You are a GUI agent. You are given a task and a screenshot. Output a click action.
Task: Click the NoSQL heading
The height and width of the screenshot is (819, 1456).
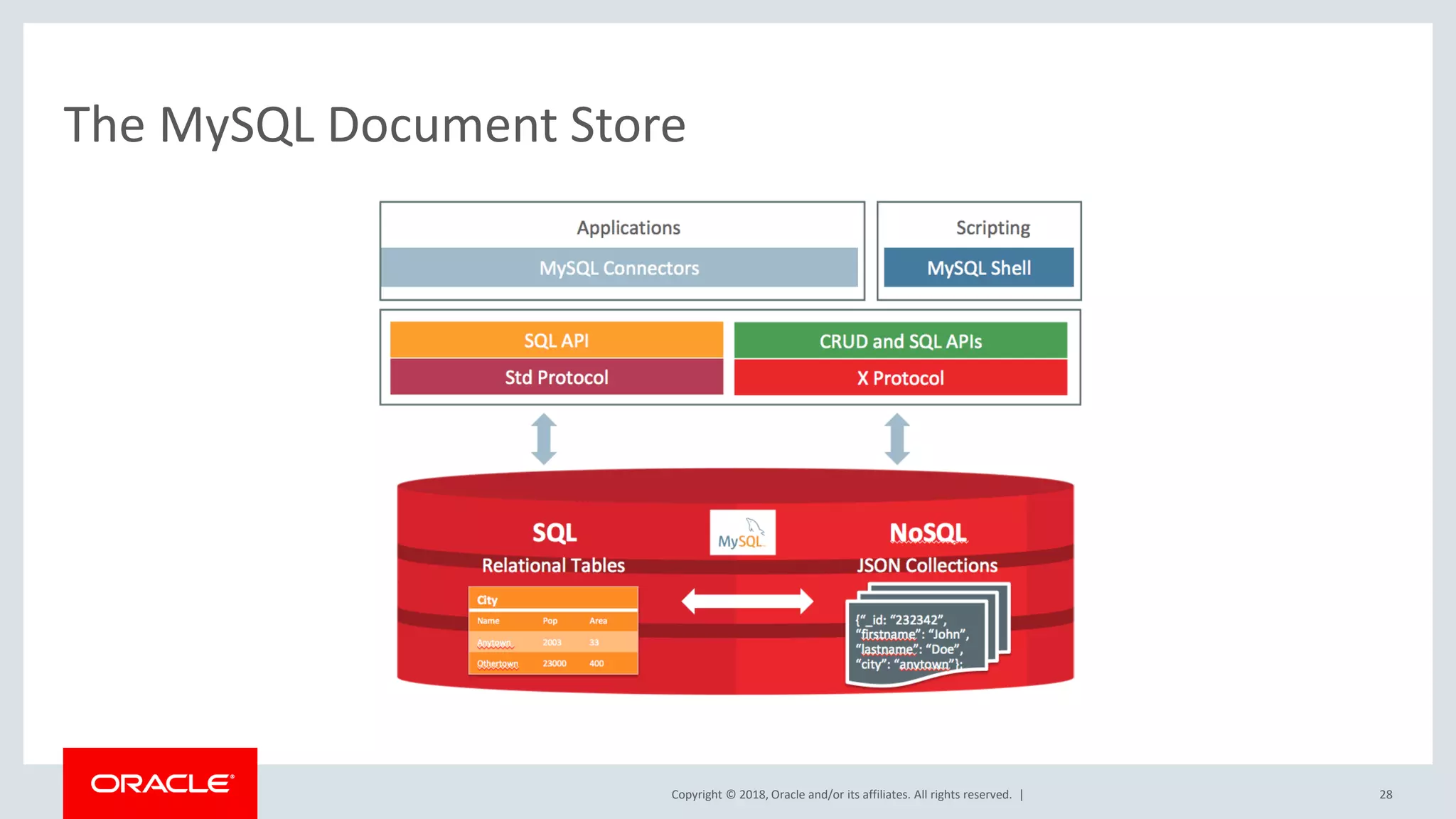[x=928, y=532]
